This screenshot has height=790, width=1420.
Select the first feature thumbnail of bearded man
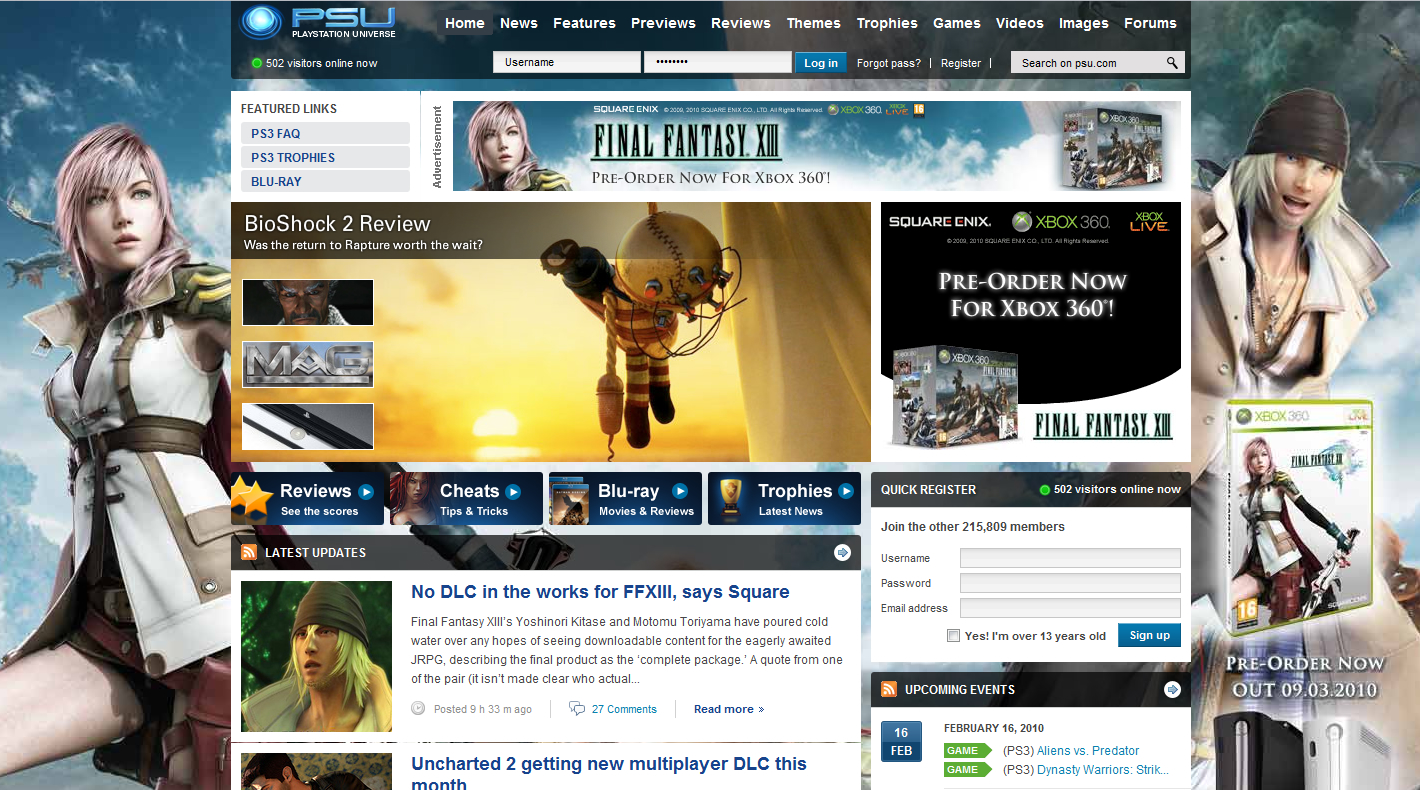pos(308,302)
